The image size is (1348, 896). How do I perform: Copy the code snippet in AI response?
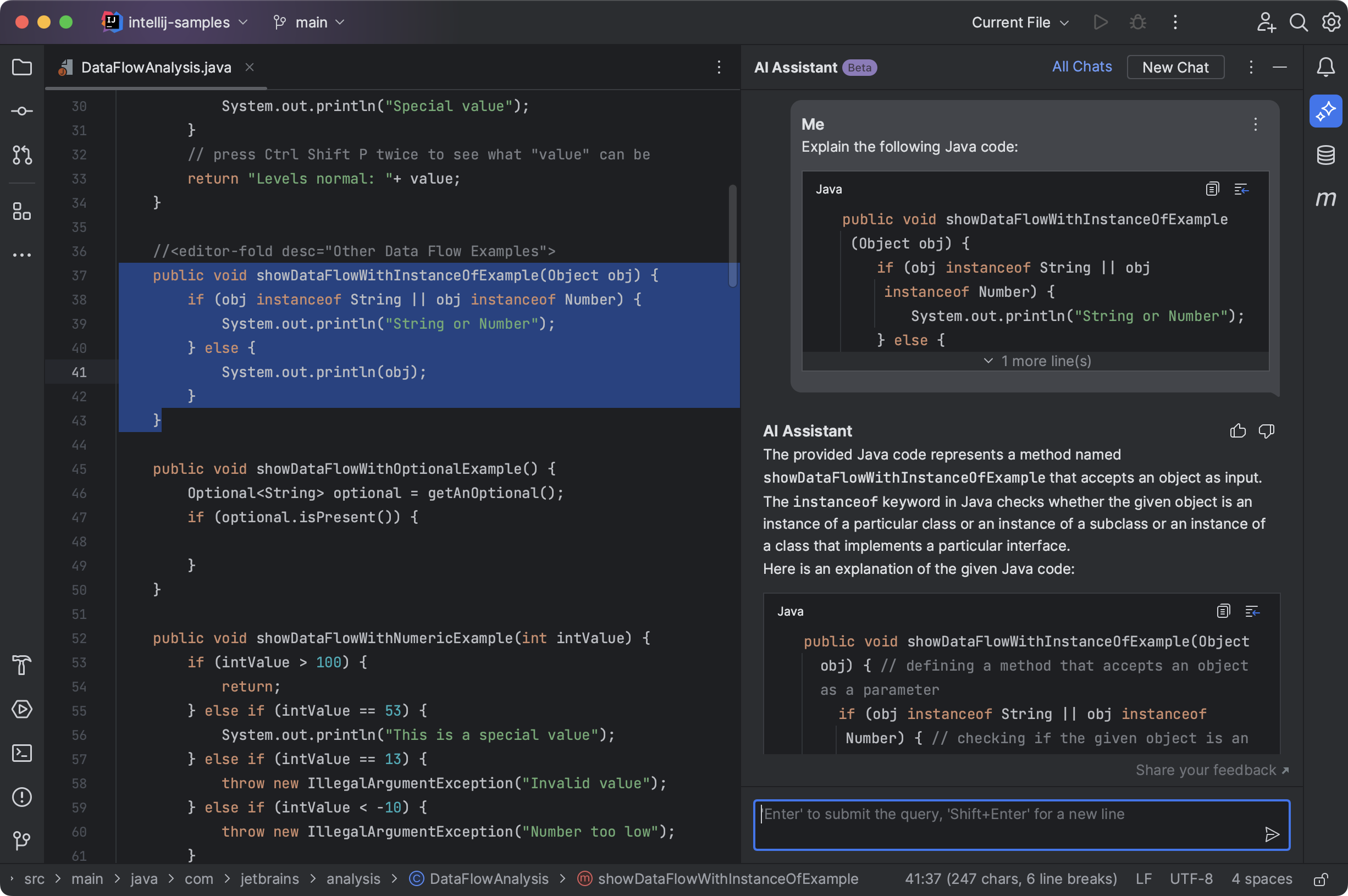[x=1223, y=610]
